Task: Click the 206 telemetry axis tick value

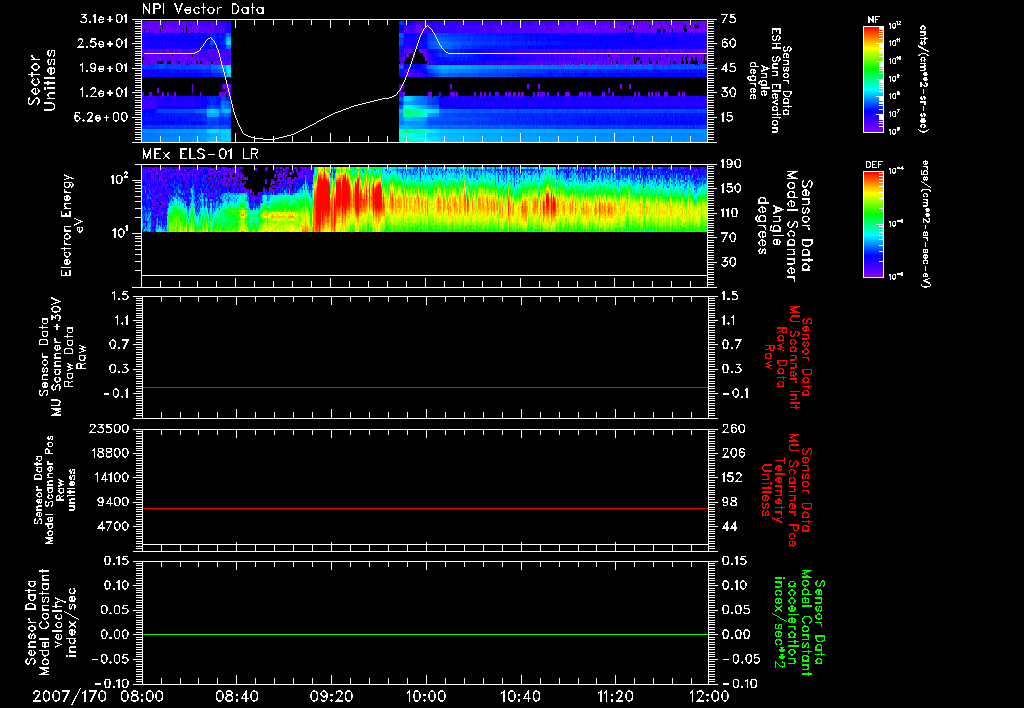Action: pyautogui.click(x=733, y=453)
